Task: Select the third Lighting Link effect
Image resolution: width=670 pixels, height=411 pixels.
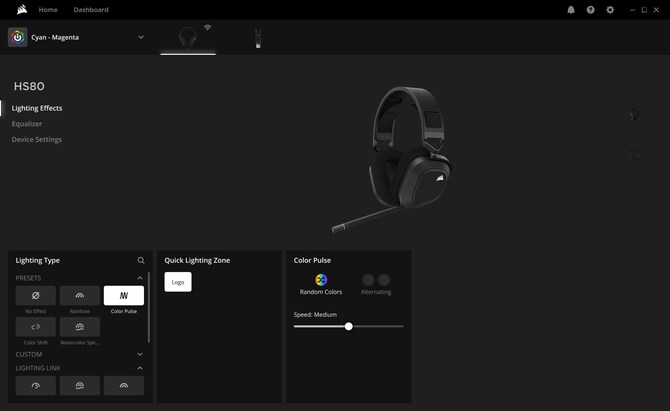Action: pyautogui.click(x=124, y=385)
